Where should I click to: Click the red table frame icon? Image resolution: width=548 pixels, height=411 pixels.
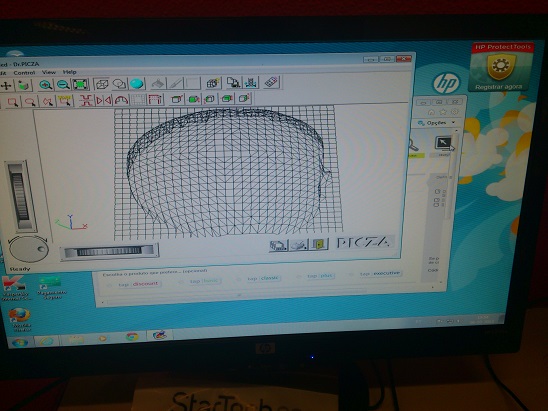pyautogui.click(x=155, y=100)
